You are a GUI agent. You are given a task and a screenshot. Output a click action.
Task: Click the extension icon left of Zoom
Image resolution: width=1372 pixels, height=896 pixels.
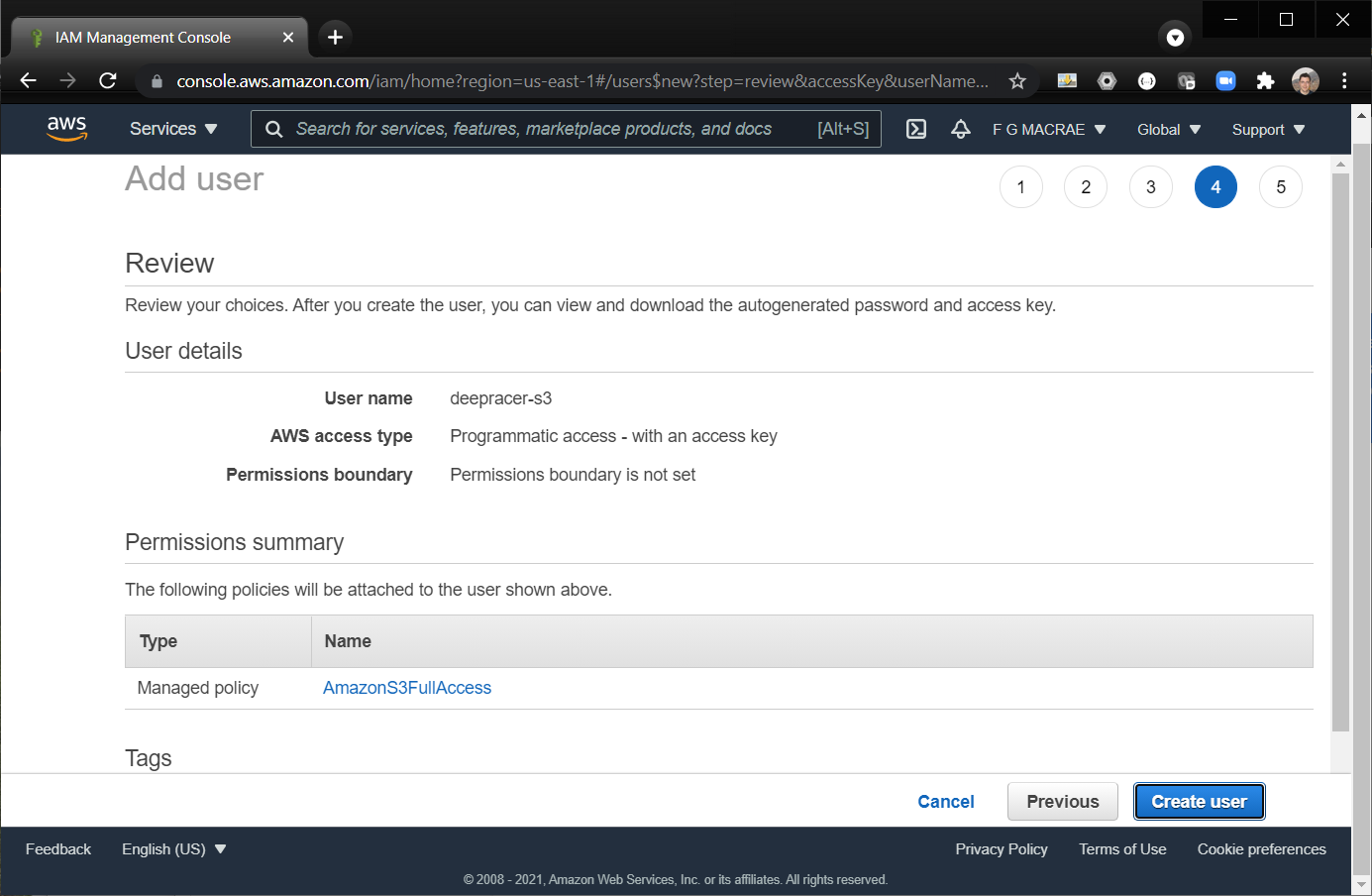click(x=1186, y=81)
